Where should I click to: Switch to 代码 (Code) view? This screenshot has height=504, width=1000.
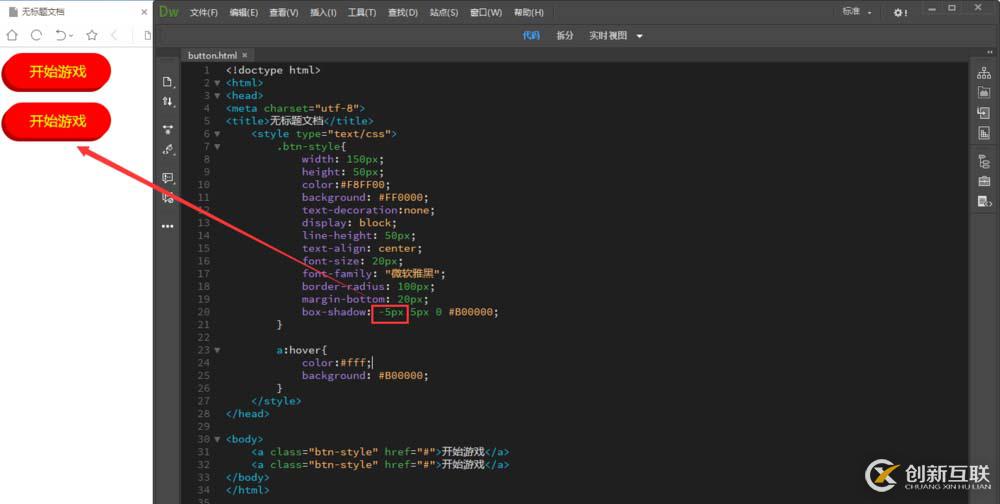coord(531,36)
